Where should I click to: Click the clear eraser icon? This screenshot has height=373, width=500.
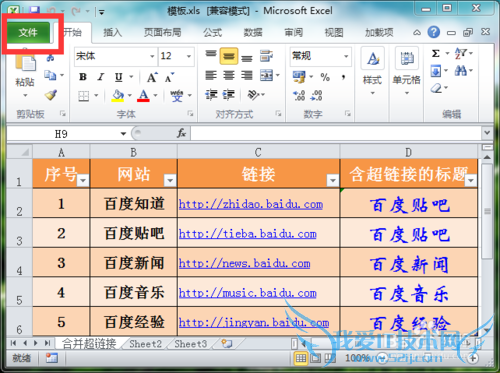[x=436, y=88]
